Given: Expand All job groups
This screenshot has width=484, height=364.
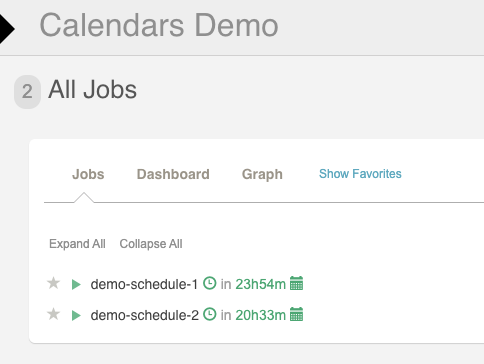Looking at the screenshot, I should pyautogui.click(x=77, y=244).
